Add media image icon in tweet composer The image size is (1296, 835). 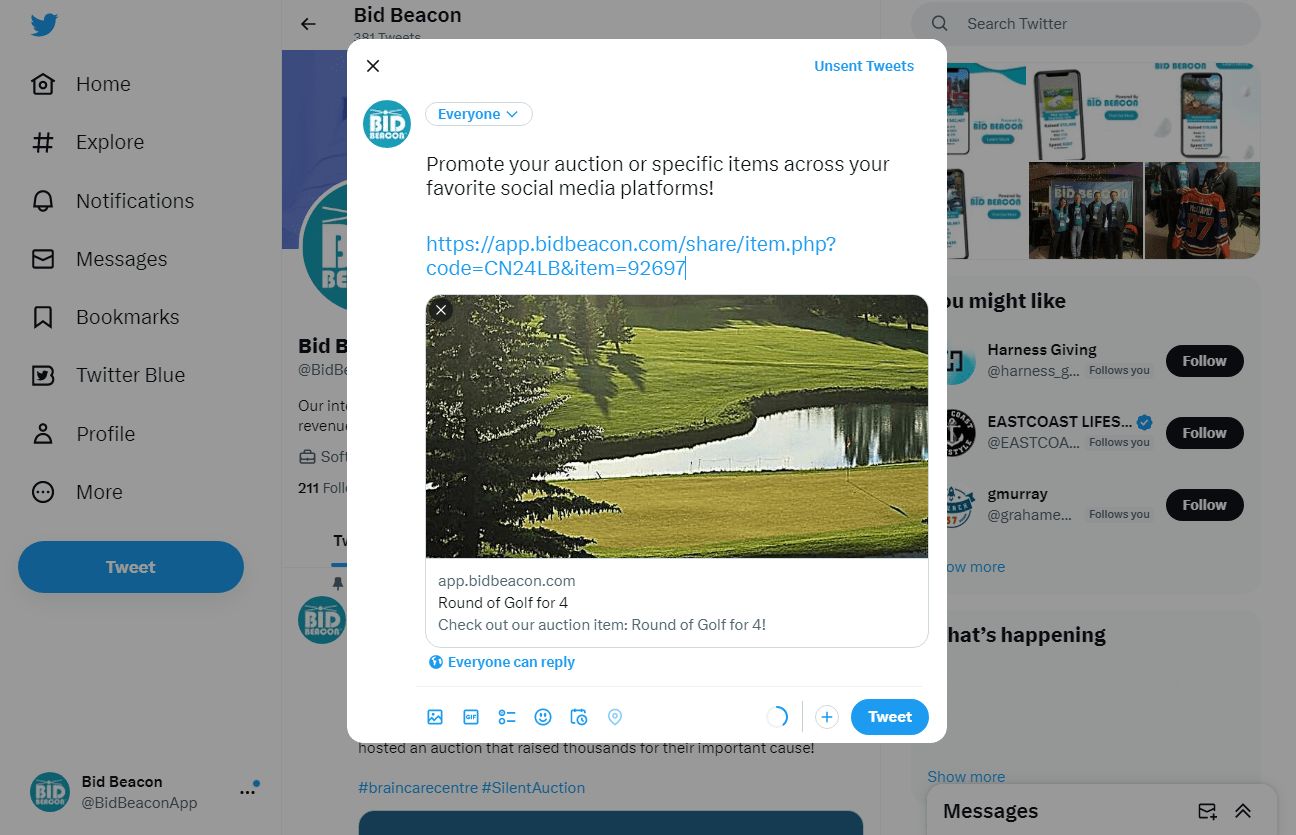(x=435, y=717)
